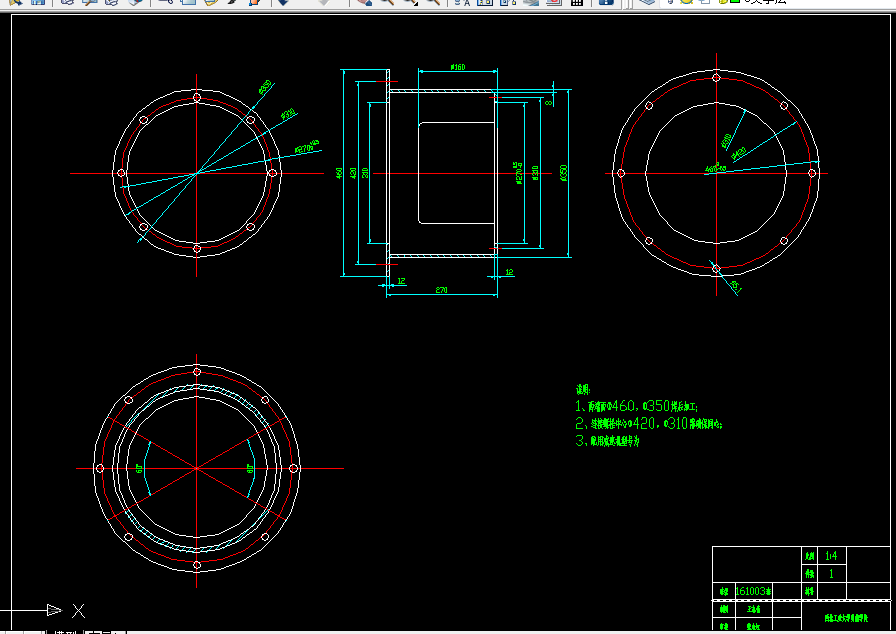Click note line 1 mentioning ø460, ø350
Viewport: 896px width, 634px height.
click(x=636, y=406)
